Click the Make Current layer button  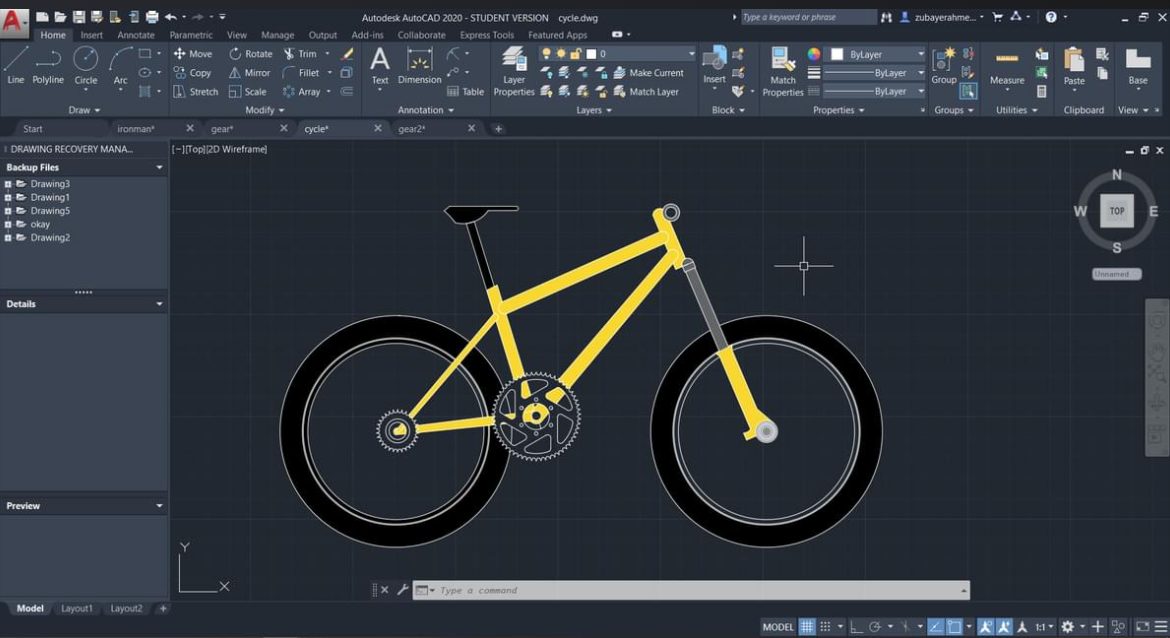(648, 72)
